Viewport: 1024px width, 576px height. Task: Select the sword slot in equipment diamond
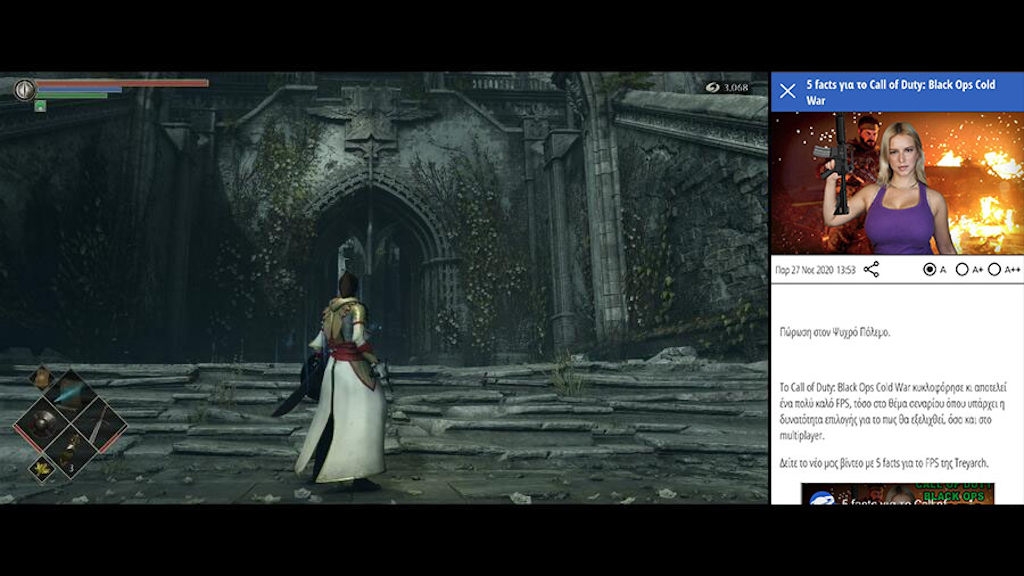coord(100,424)
